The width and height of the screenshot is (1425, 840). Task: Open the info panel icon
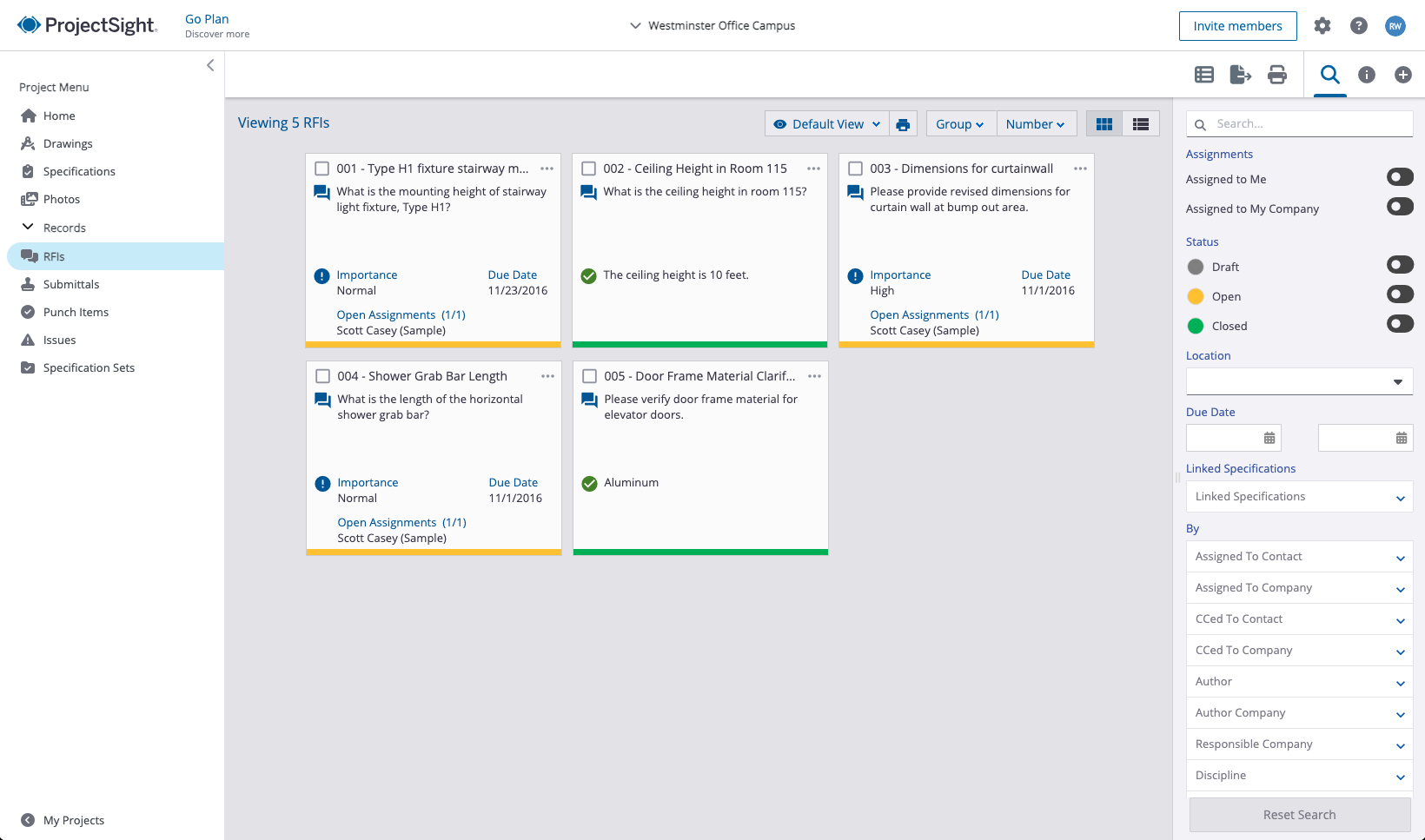[1366, 75]
